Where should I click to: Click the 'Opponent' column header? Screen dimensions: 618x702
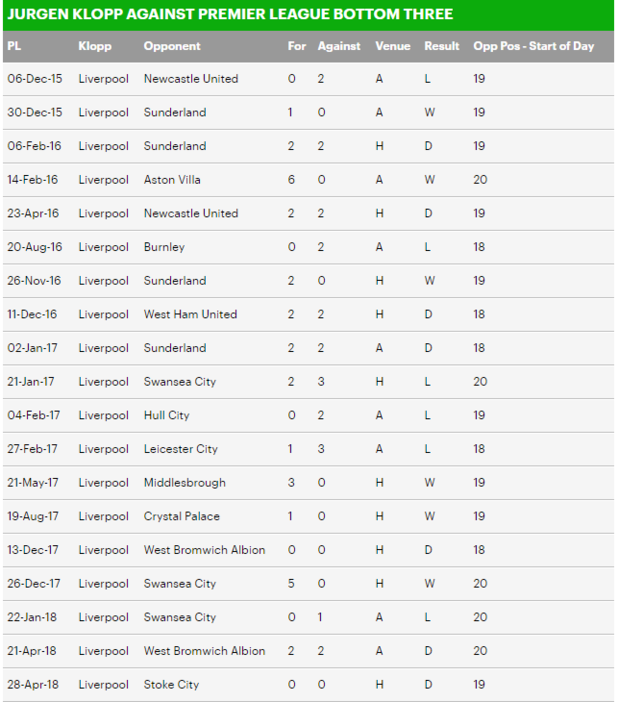pos(172,46)
